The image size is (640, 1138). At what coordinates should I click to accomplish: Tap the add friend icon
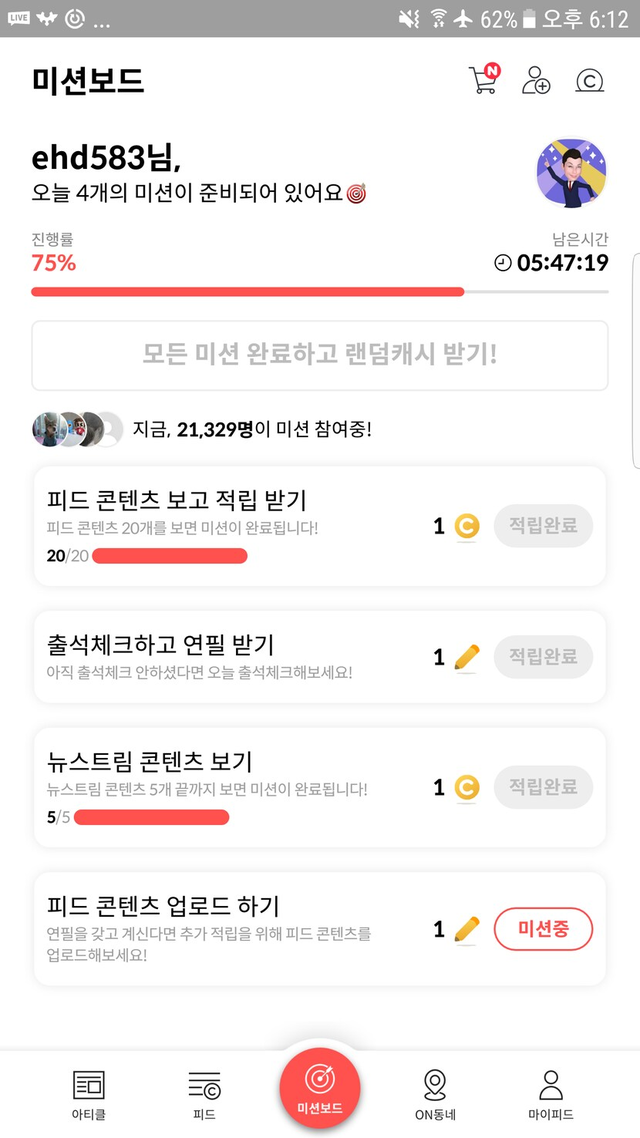click(536, 81)
